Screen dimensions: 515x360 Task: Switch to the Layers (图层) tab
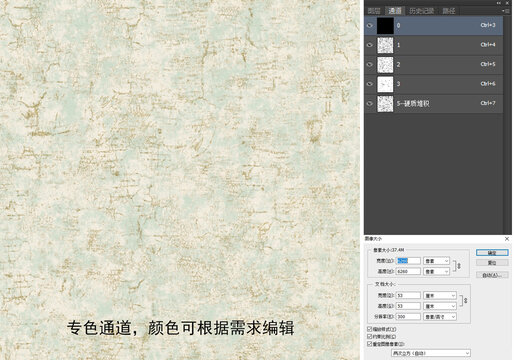374,11
